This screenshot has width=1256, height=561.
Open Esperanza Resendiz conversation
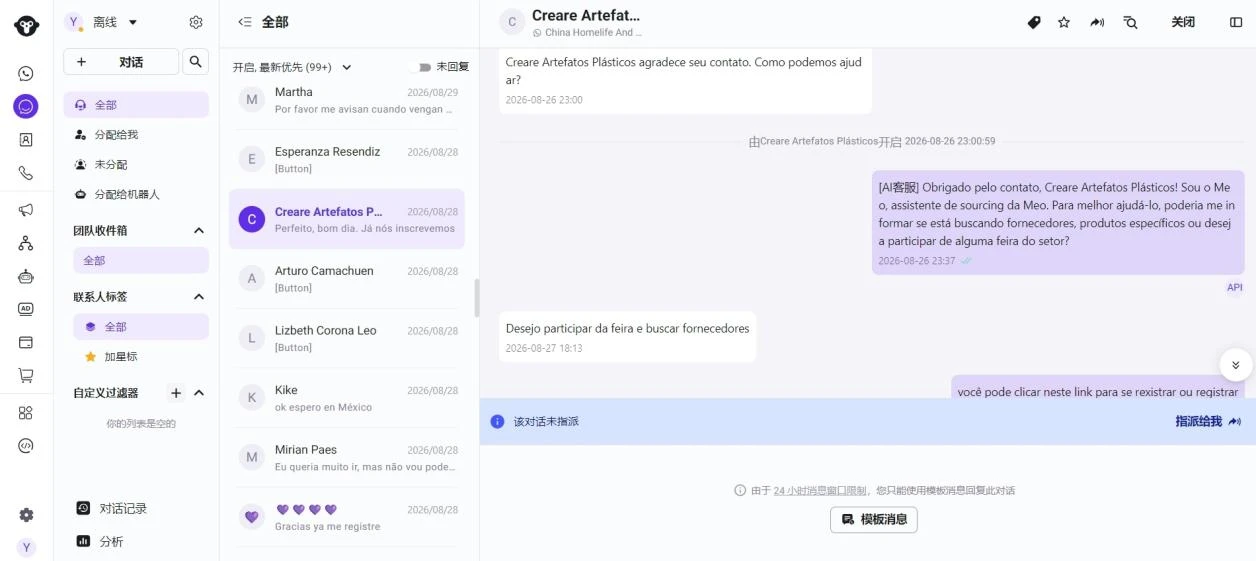tap(347, 160)
